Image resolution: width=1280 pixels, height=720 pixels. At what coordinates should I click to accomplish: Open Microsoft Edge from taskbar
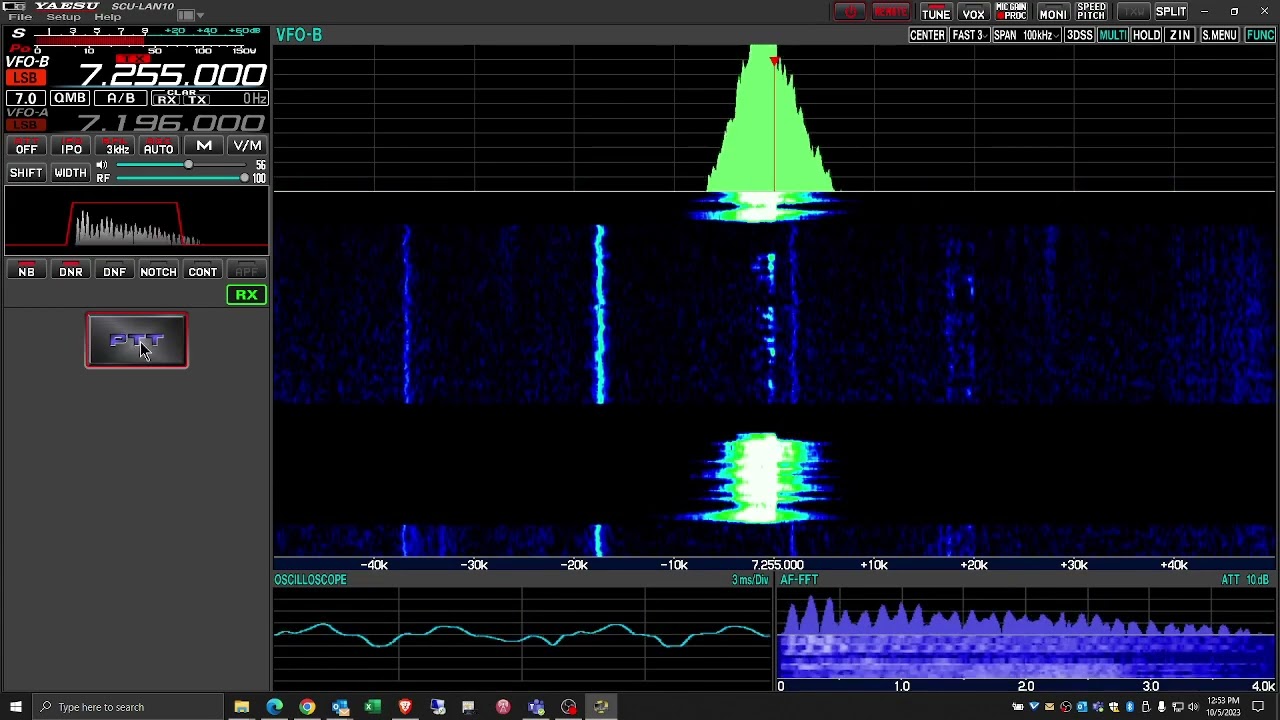274,707
